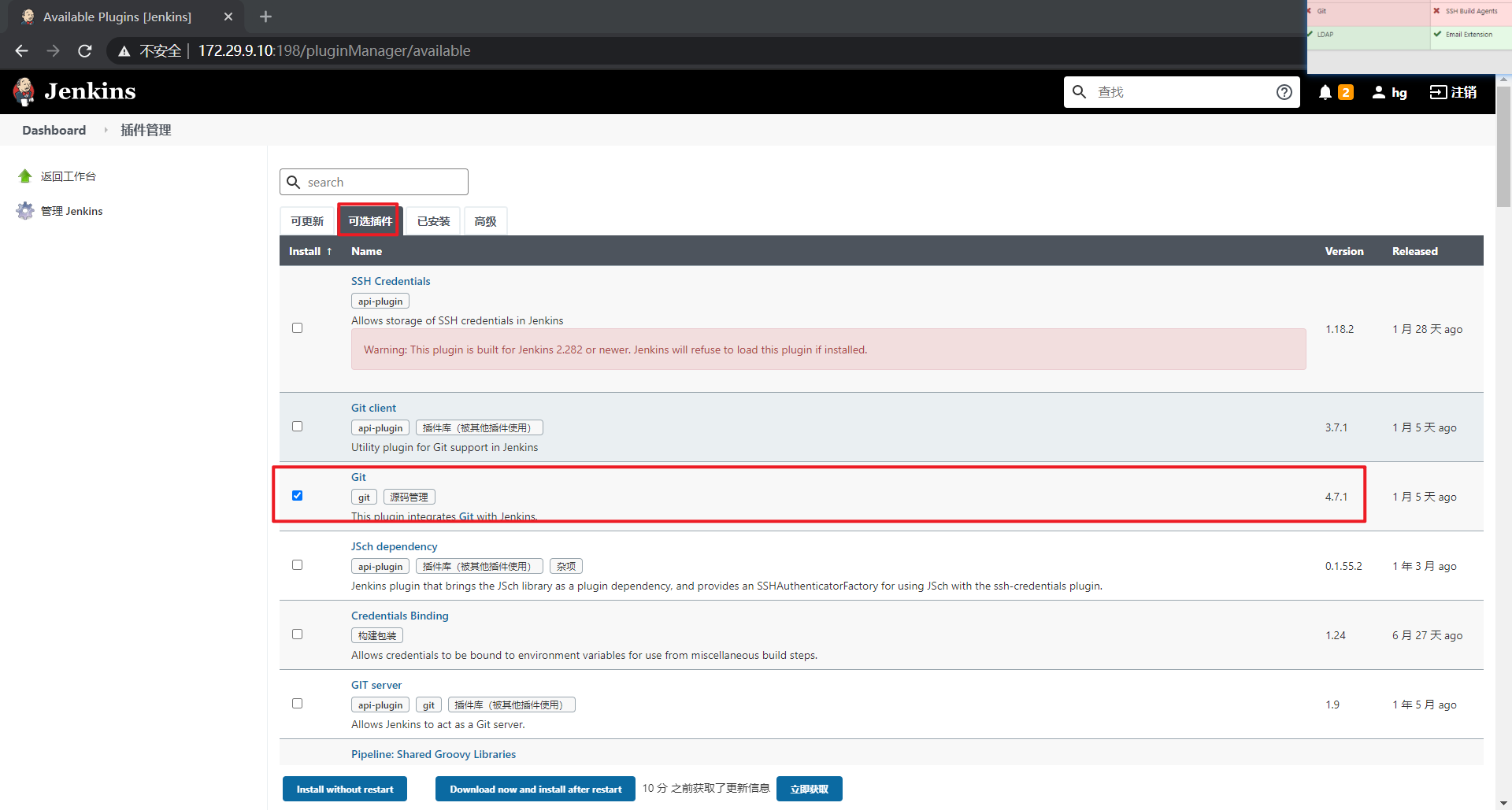Viewport: 1512px width, 810px height.
Task: Click the notification count badge 2
Action: coord(1346,92)
